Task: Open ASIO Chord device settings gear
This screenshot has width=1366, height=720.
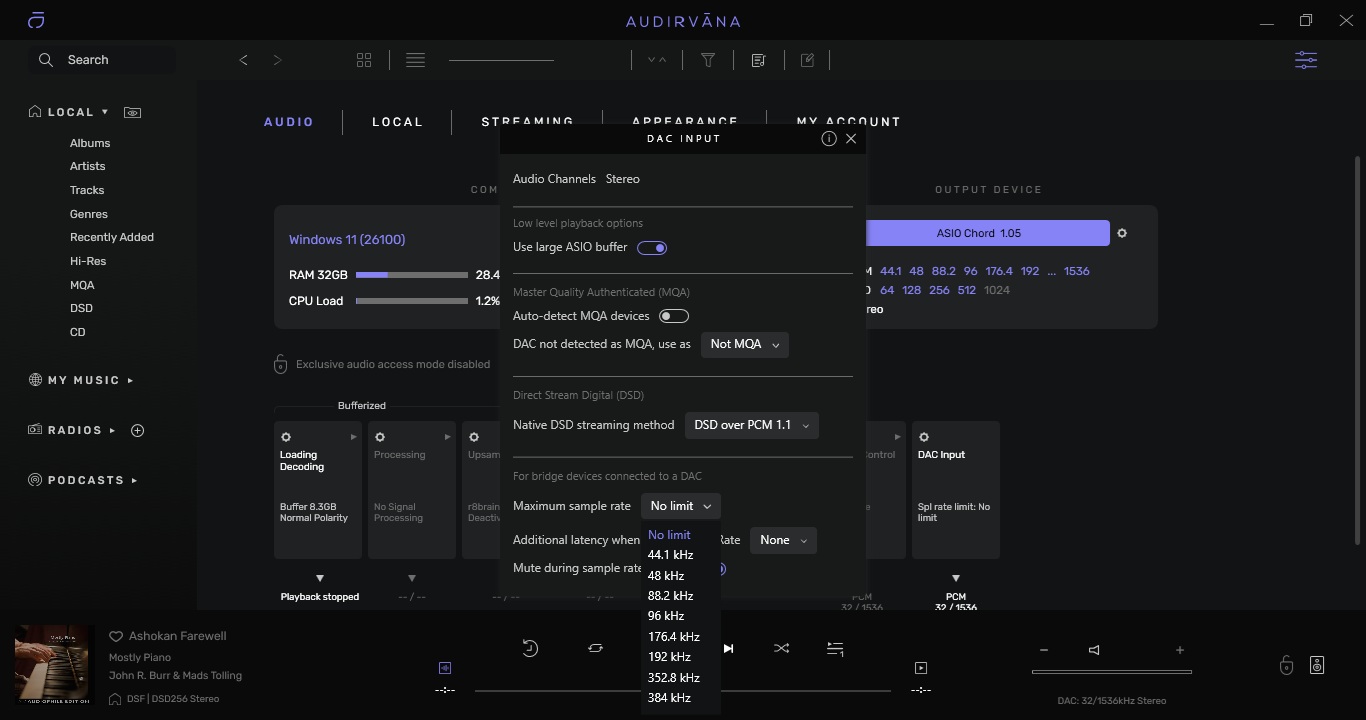Action: point(1122,233)
